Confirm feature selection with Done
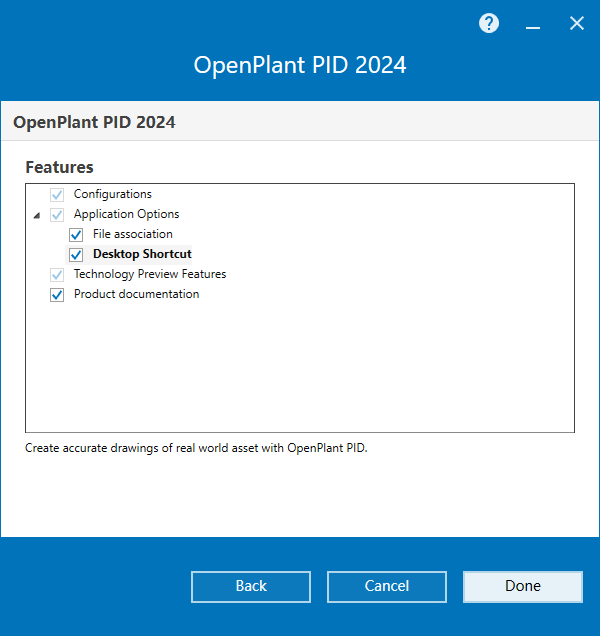The width and height of the screenshot is (600, 636). tap(523, 587)
